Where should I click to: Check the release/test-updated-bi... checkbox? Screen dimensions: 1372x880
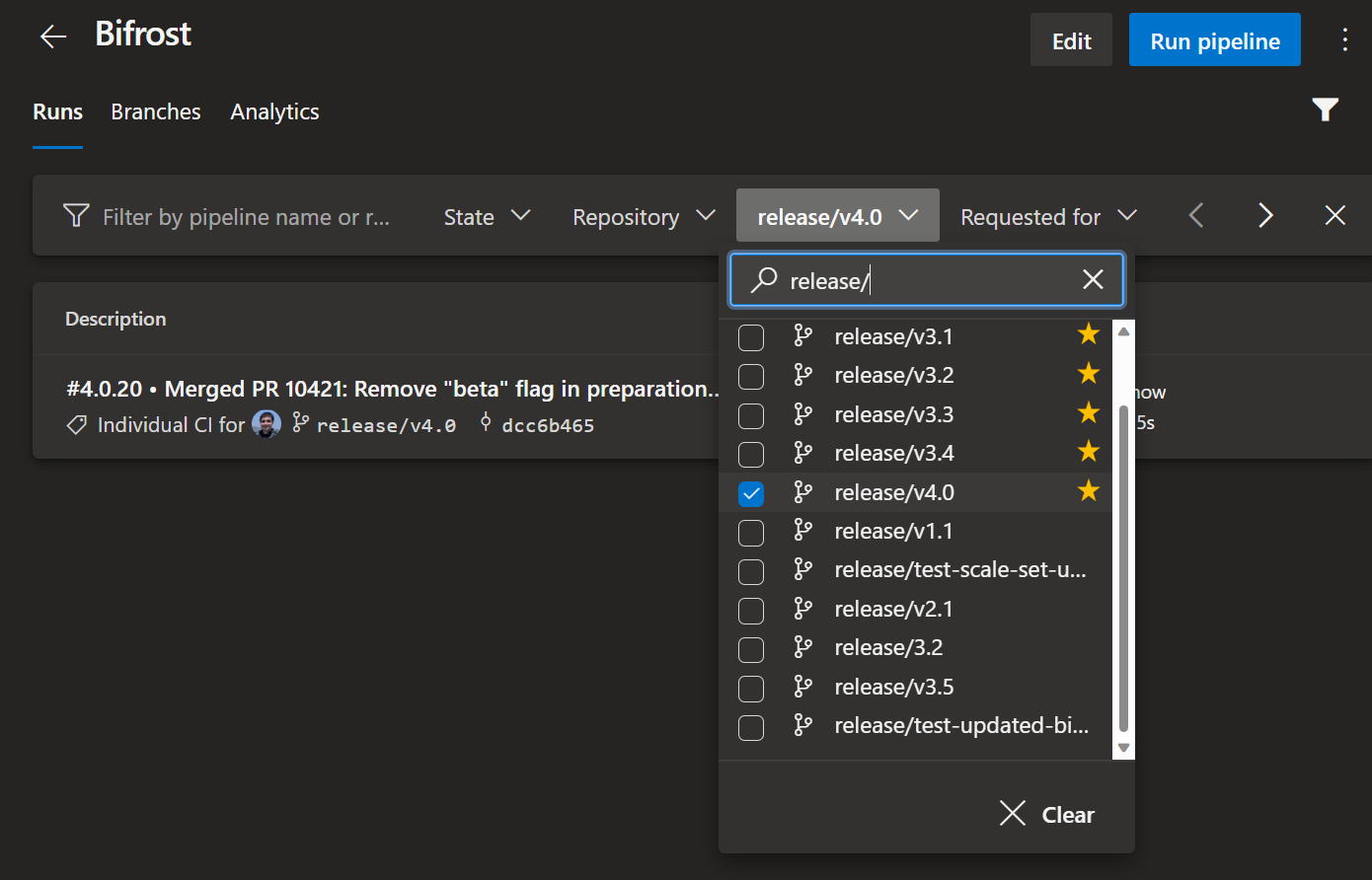(x=751, y=727)
